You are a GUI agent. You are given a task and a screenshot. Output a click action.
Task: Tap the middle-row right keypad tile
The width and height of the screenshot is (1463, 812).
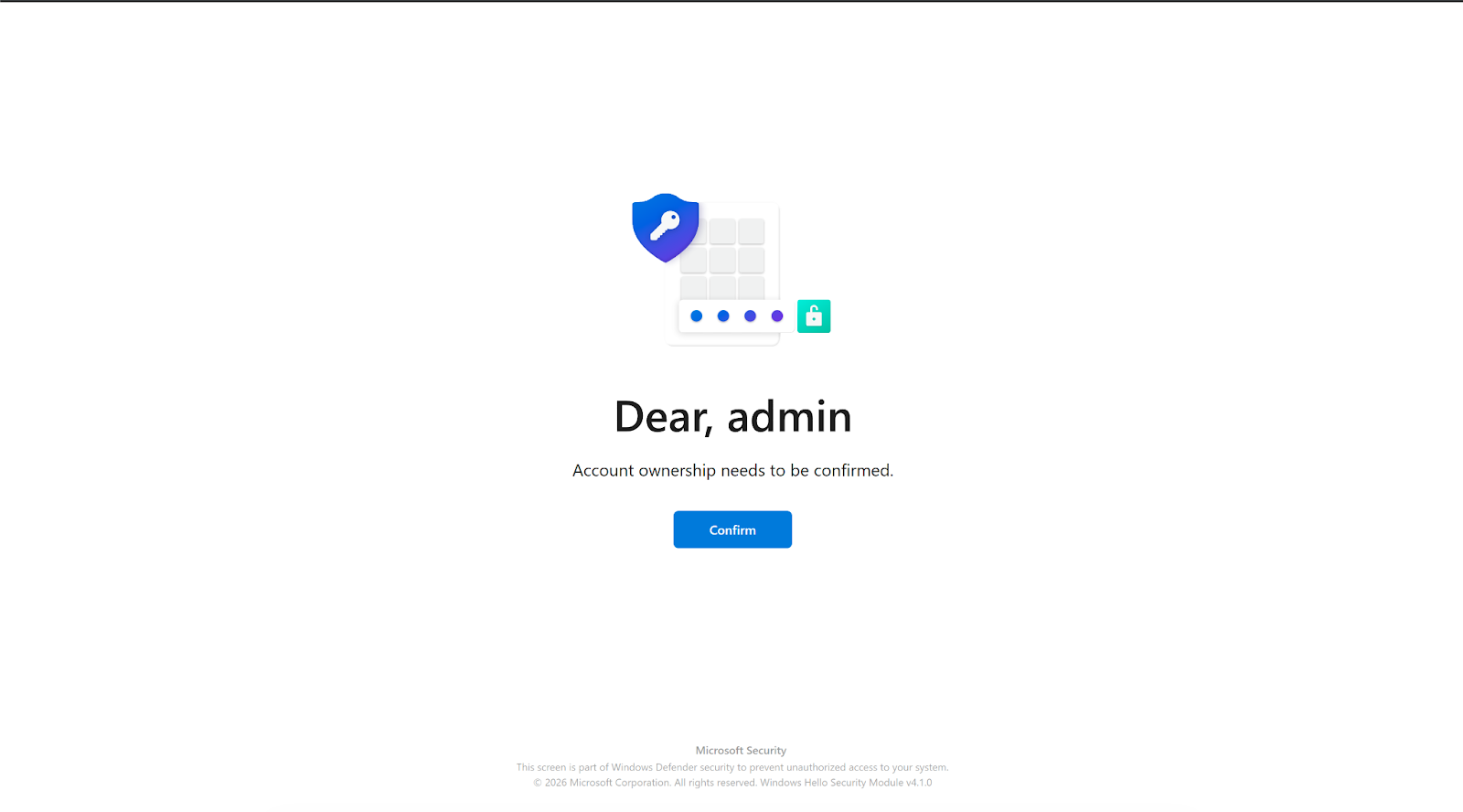tap(752, 261)
